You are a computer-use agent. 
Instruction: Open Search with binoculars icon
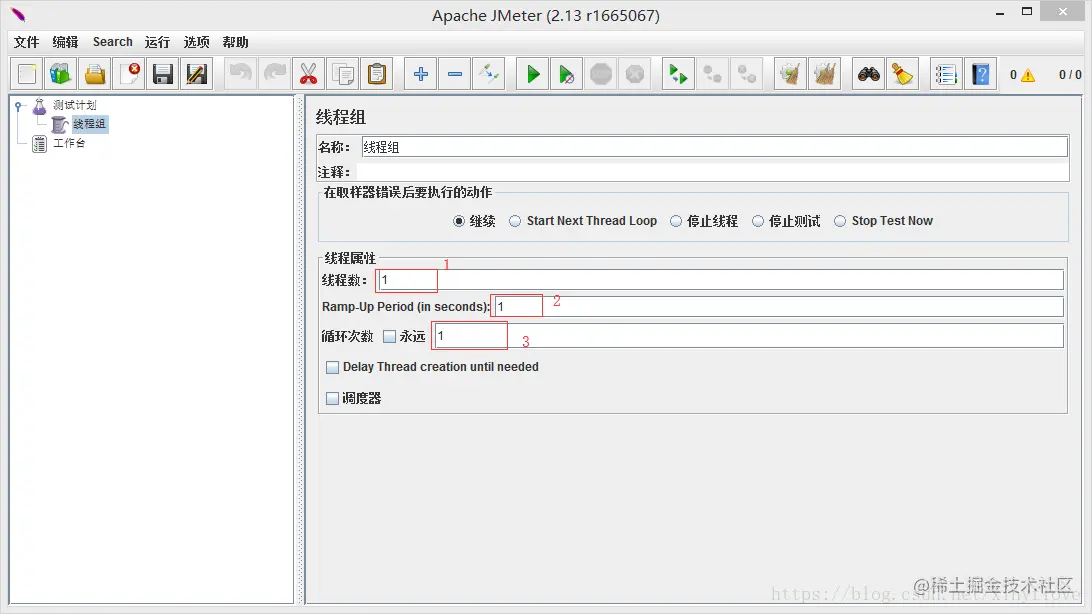click(x=868, y=74)
